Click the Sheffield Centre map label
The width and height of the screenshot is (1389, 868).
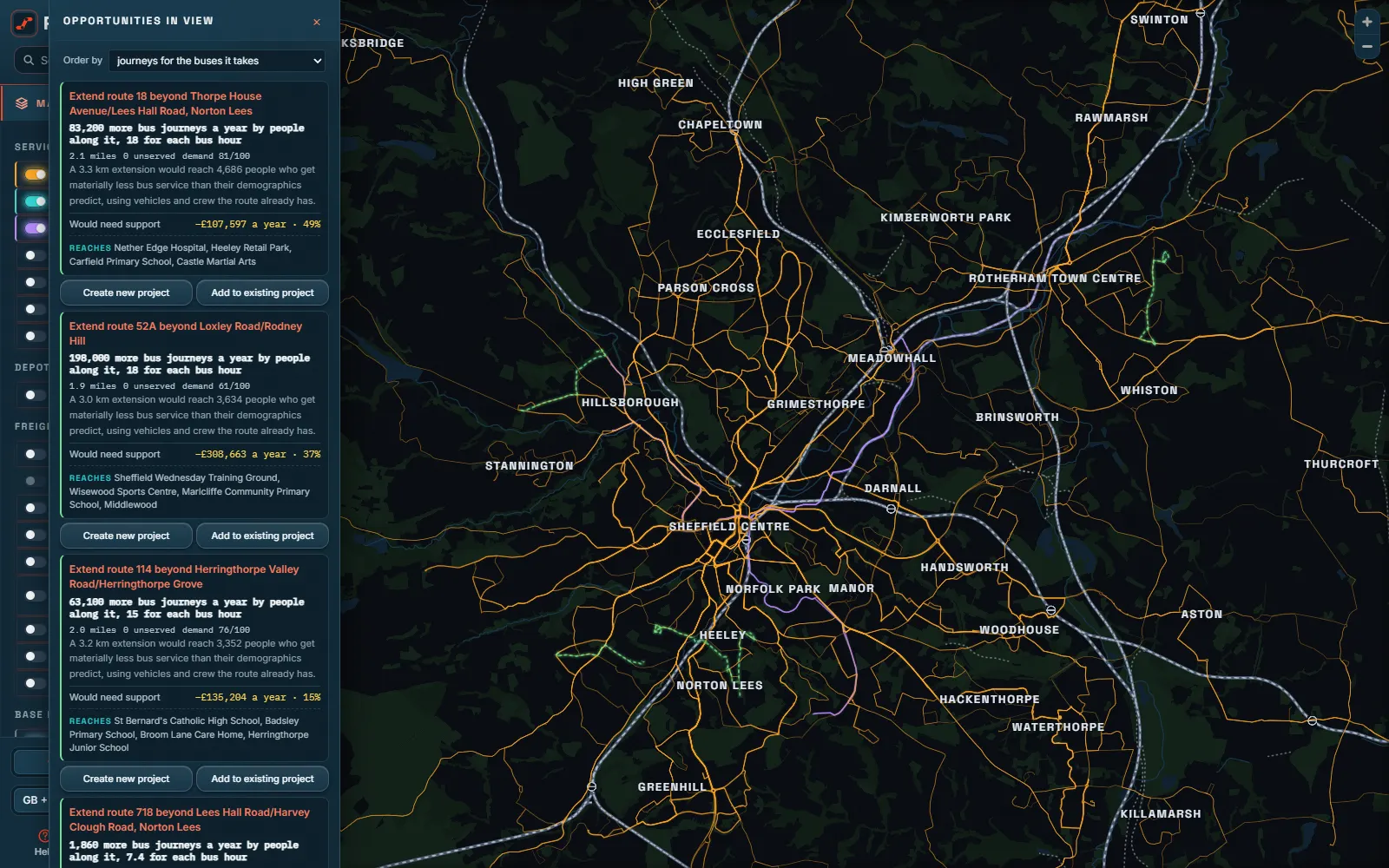click(x=729, y=527)
